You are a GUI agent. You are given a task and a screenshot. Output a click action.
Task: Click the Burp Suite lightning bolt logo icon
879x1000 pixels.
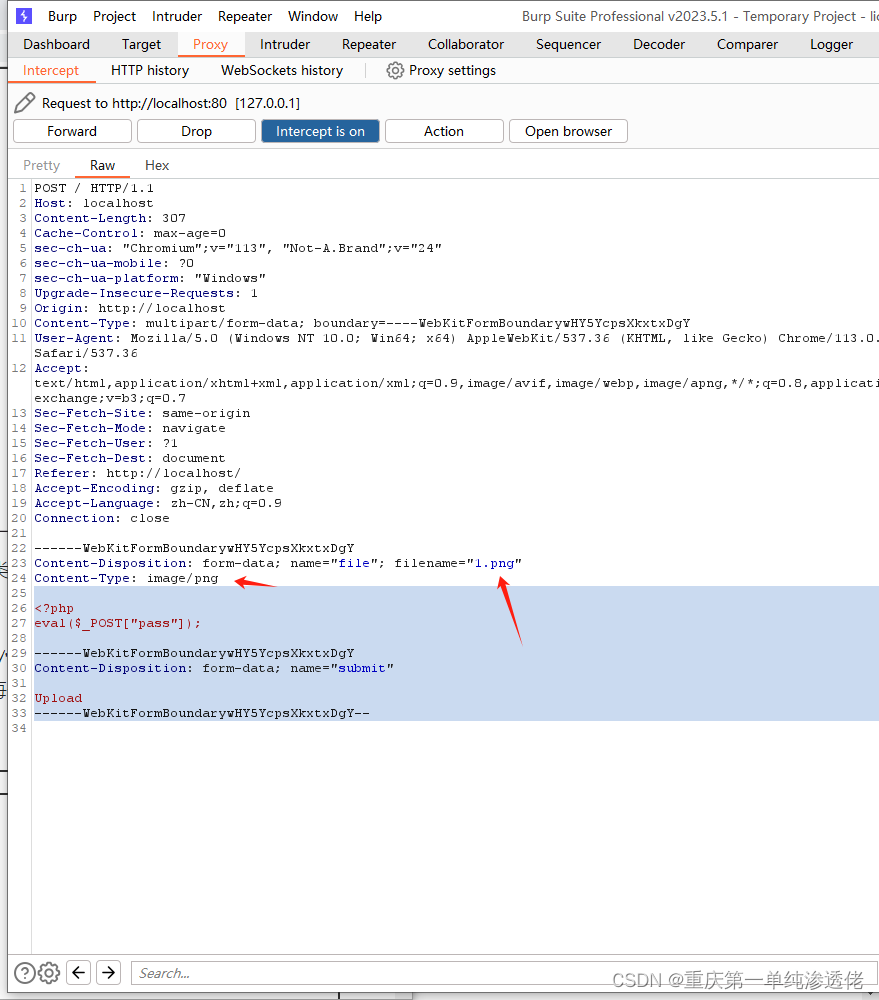22,16
